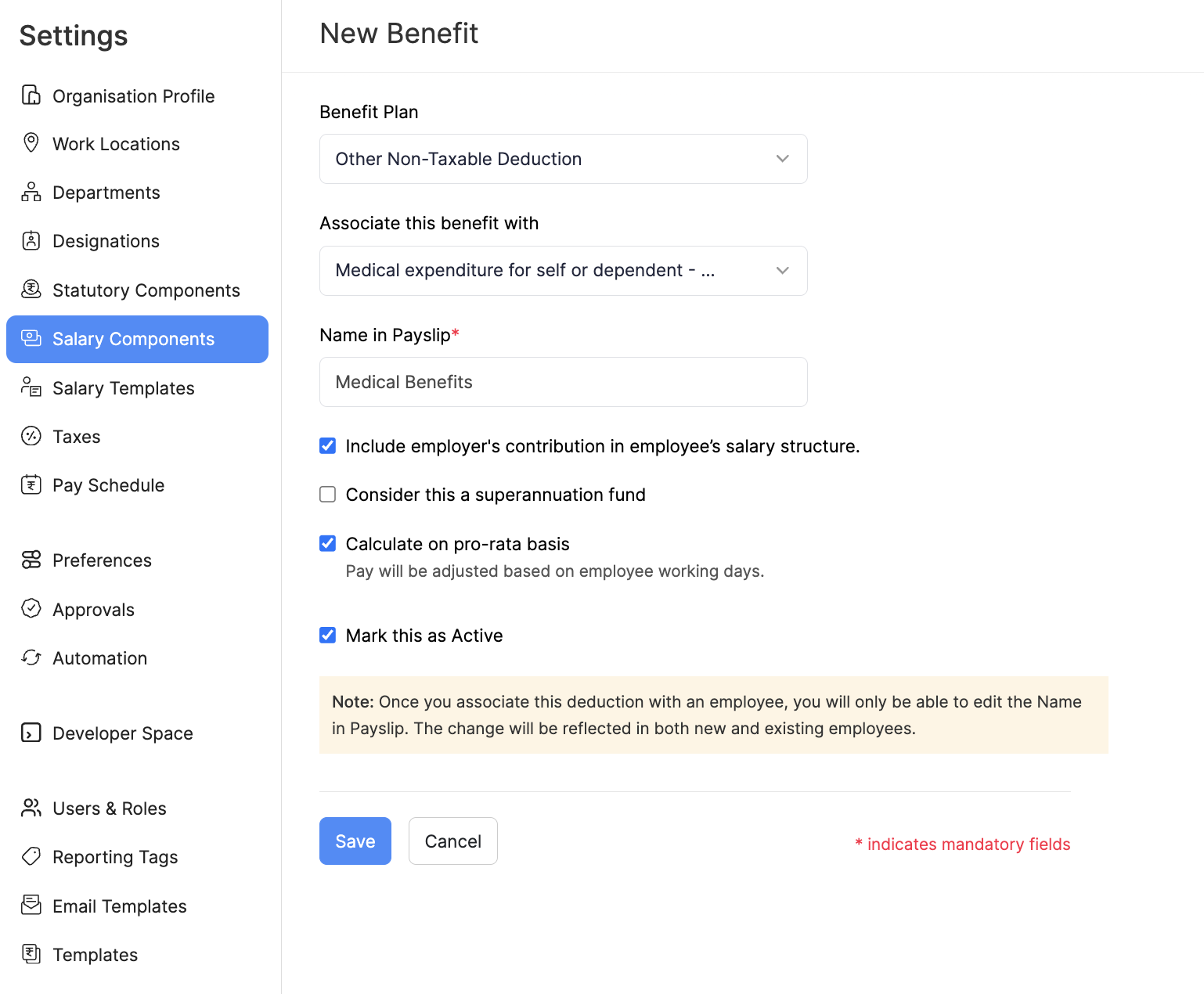The image size is (1204, 994).
Task: Toggle Calculate on pro-rata basis checkbox
Action: [328, 544]
